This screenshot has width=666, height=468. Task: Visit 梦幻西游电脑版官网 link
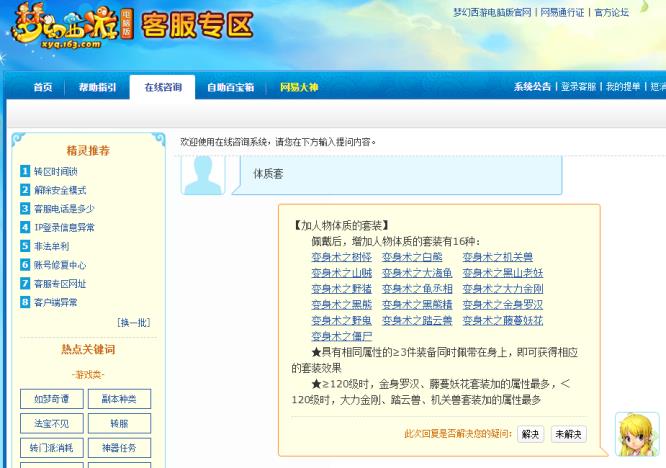pos(492,12)
